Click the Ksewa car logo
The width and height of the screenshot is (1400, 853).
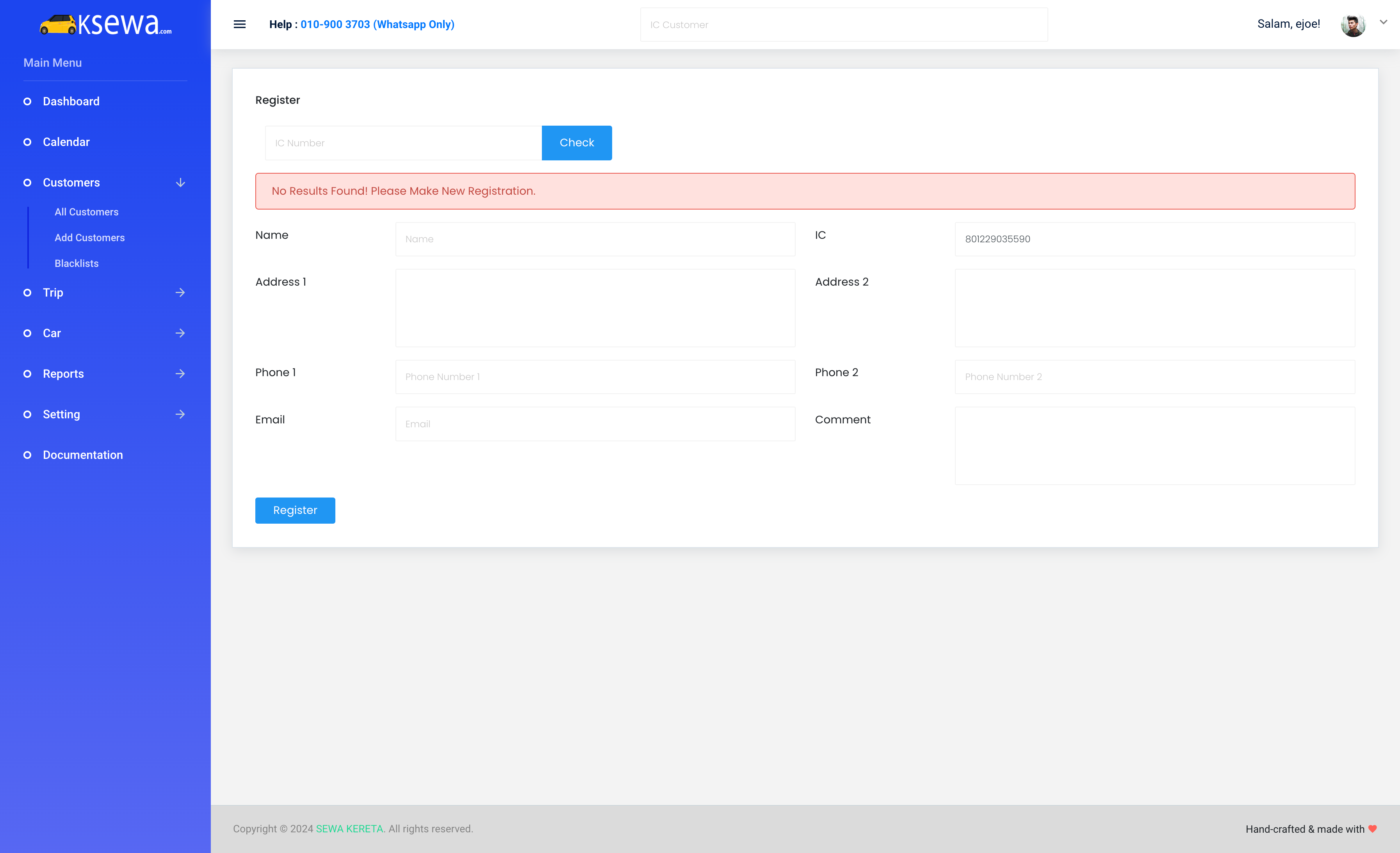coord(106,25)
